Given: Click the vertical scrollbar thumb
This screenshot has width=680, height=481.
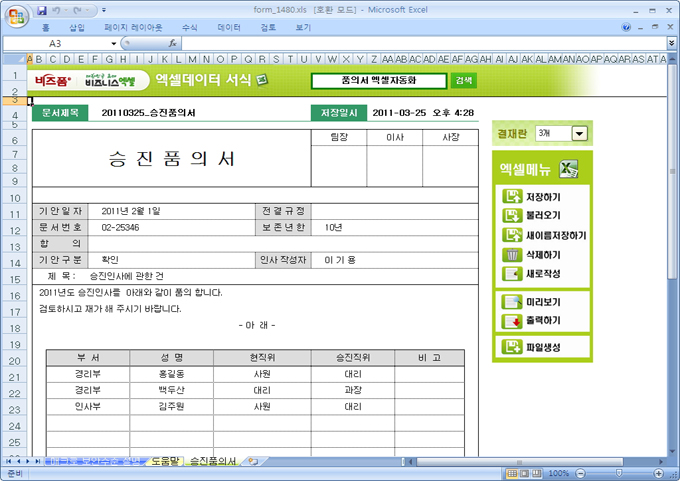Looking at the screenshot, I should 672,172.
